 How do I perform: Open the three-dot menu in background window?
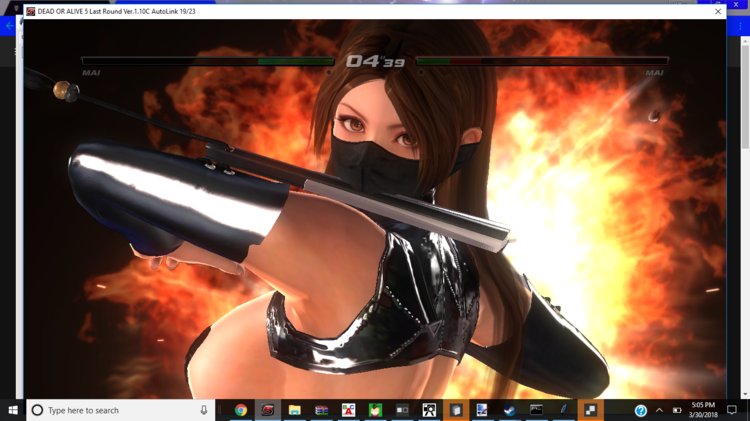coord(740,26)
